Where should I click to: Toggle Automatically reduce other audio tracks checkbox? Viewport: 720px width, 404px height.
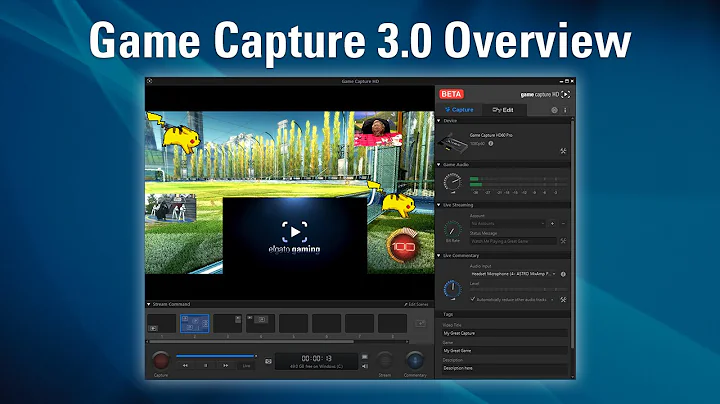(472, 299)
